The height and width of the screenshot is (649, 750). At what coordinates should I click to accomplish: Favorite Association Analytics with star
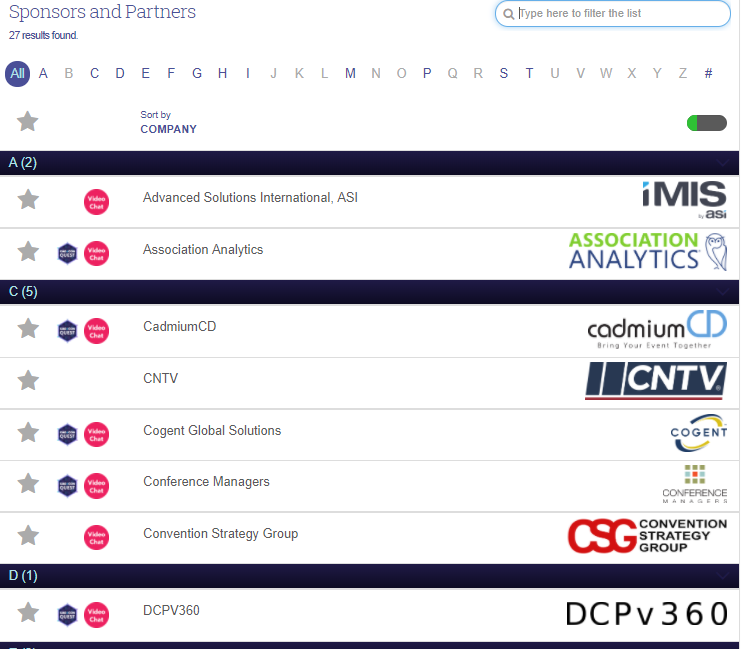(x=28, y=251)
